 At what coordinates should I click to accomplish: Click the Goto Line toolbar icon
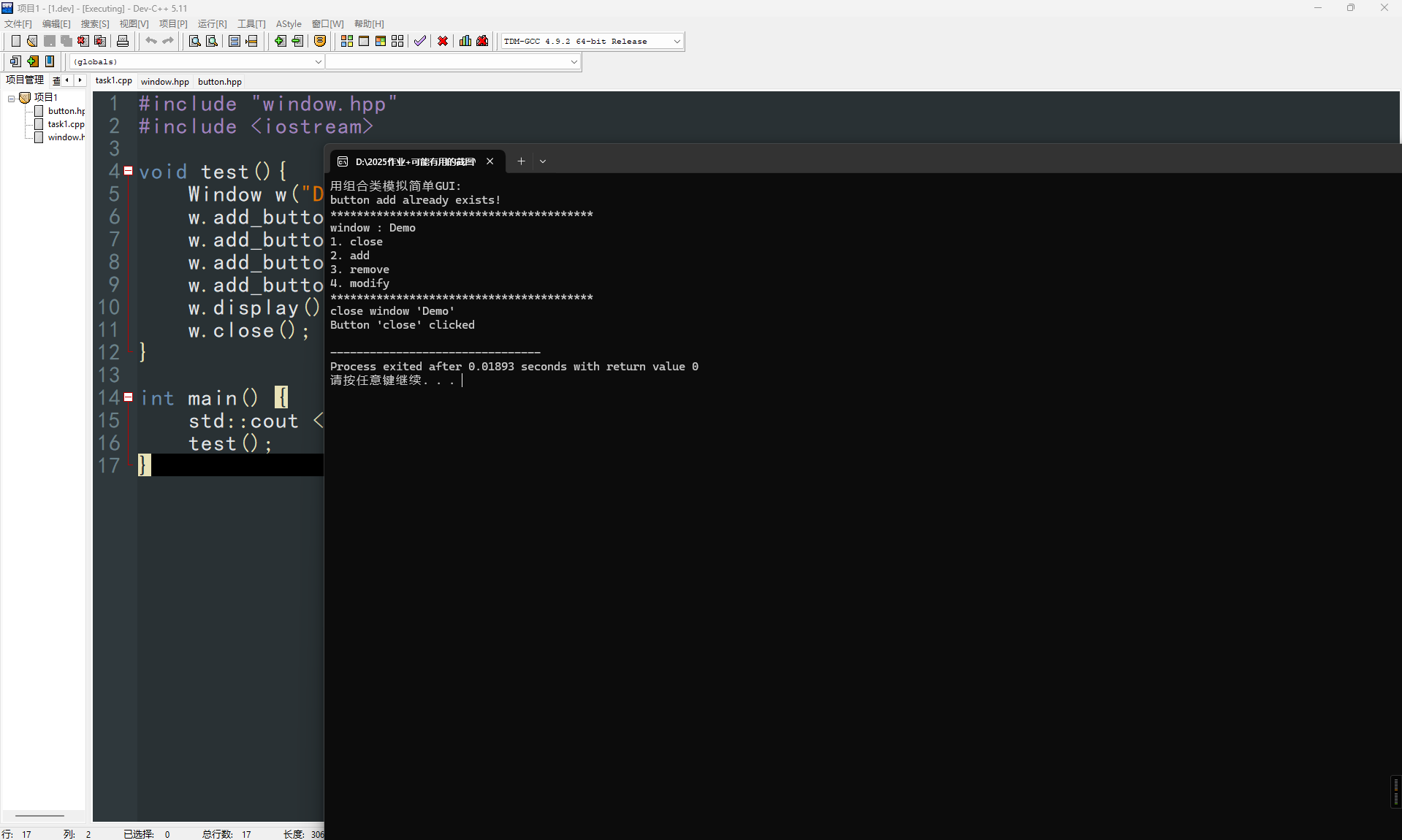coord(252,41)
